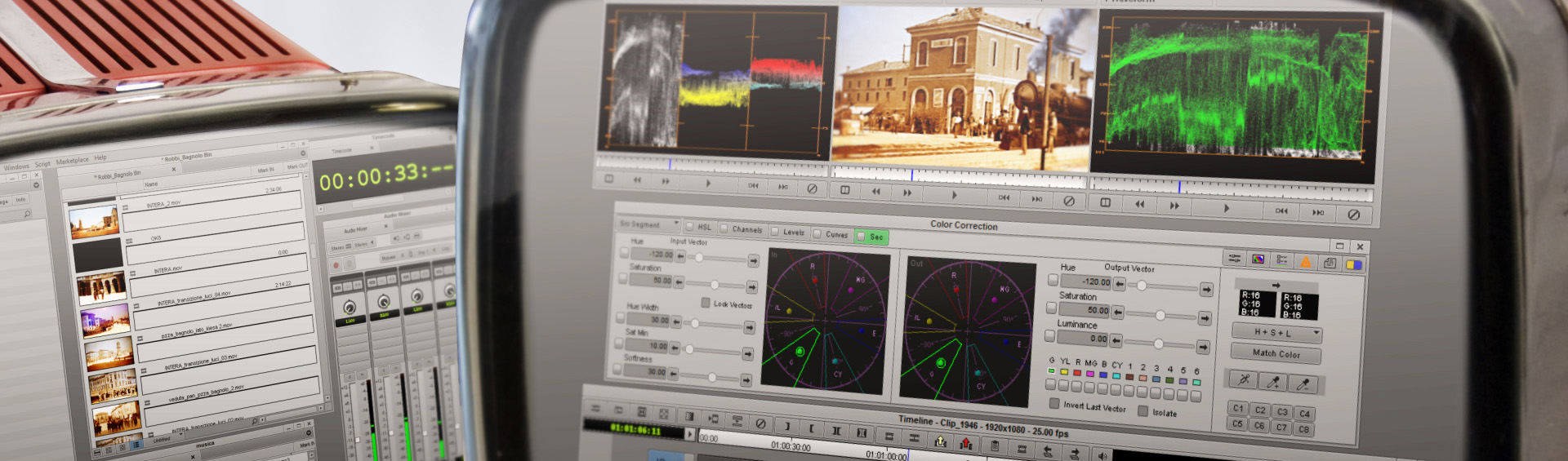This screenshot has height=461, width=1568.
Task: Click Input Vector Hue slider handle
Action: 699,257
